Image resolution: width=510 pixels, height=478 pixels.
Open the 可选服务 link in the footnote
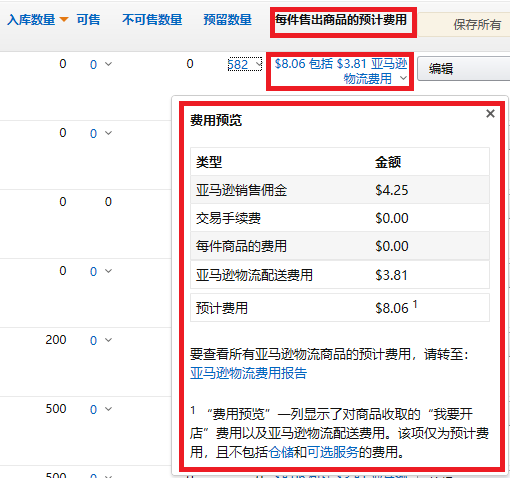[333, 452]
